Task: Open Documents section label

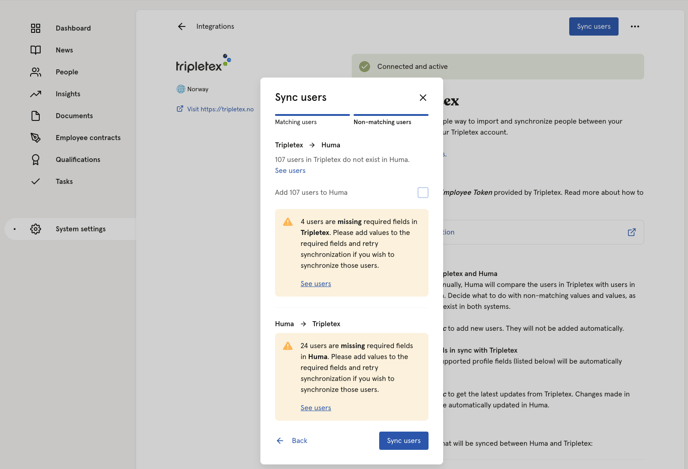Action: click(74, 116)
